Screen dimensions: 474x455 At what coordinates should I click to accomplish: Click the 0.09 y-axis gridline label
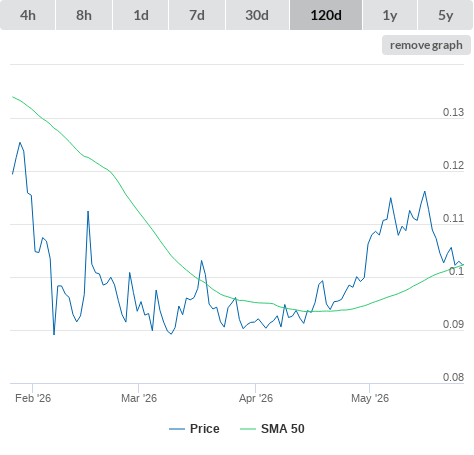453,324
